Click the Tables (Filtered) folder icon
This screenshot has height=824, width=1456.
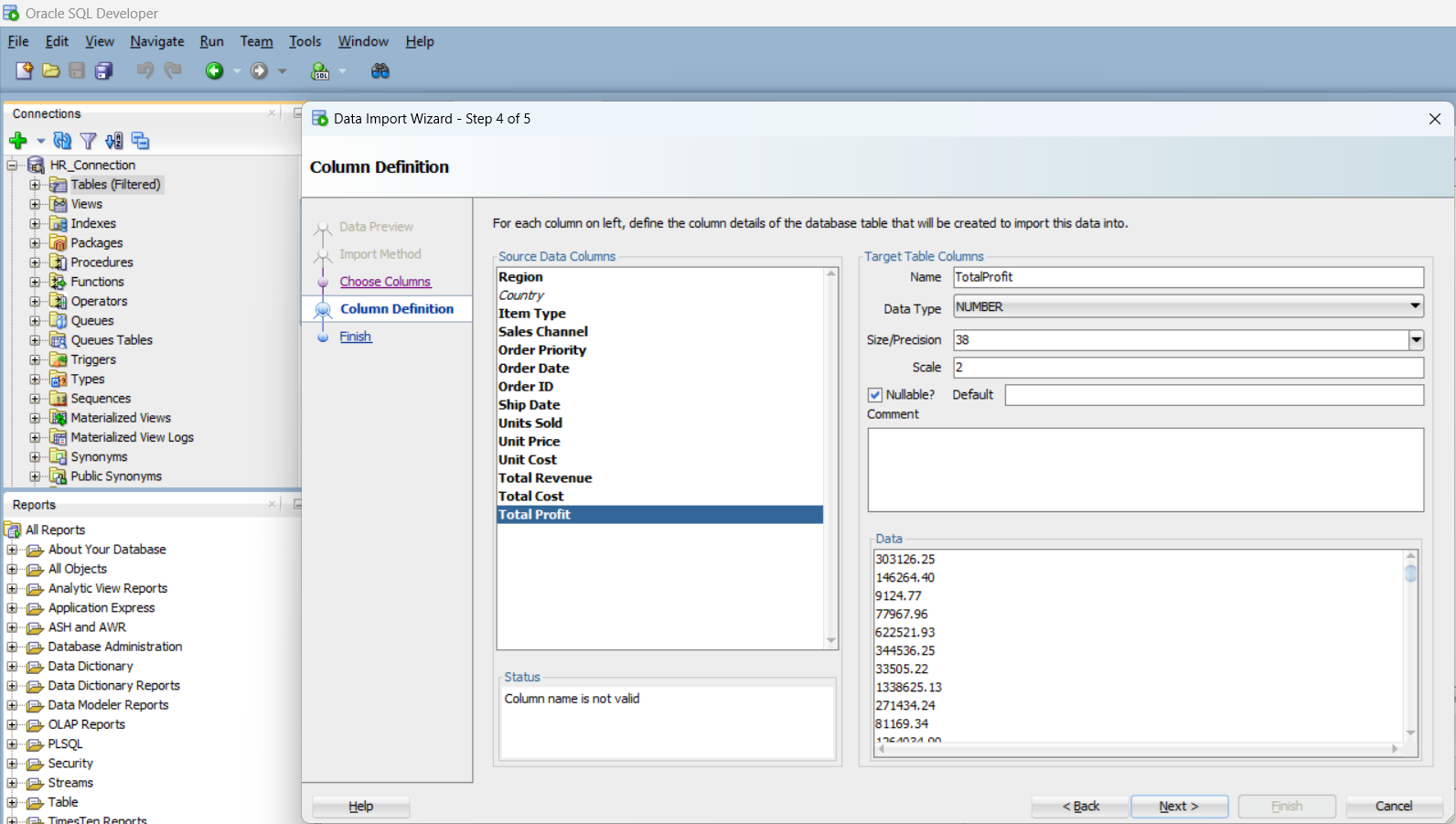[59, 185]
